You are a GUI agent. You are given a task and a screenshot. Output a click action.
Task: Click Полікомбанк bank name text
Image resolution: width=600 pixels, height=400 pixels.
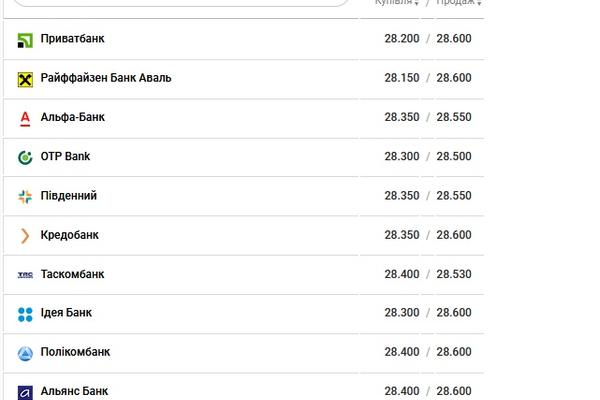[x=75, y=352]
